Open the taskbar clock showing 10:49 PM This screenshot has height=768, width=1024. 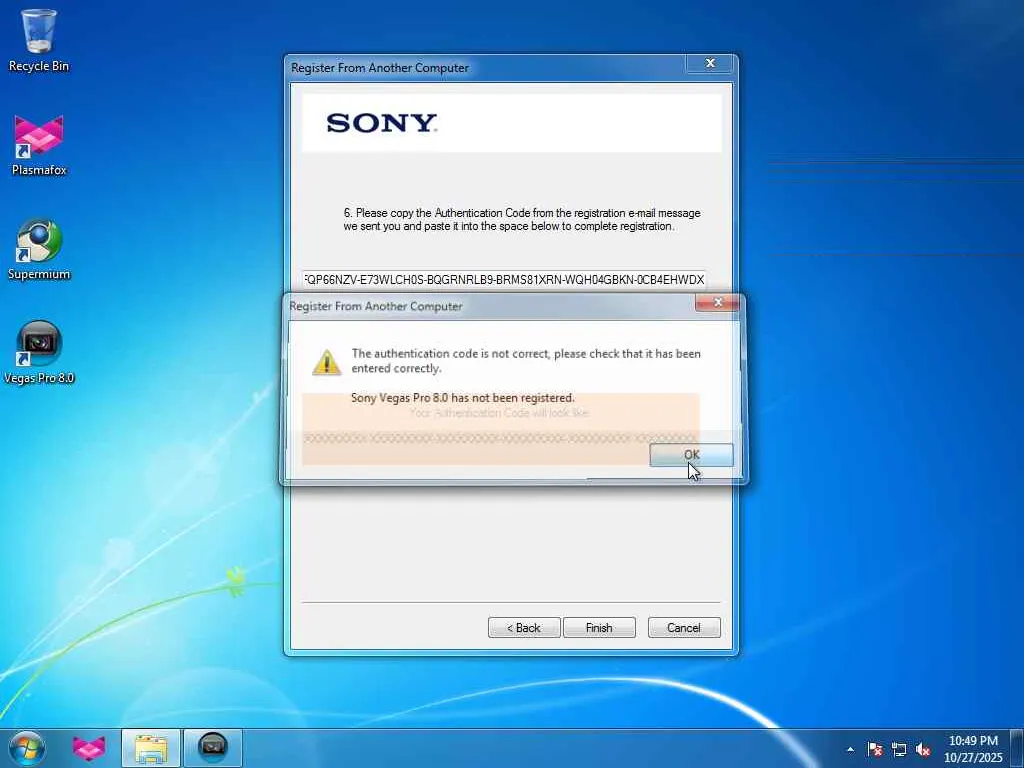click(973, 749)
